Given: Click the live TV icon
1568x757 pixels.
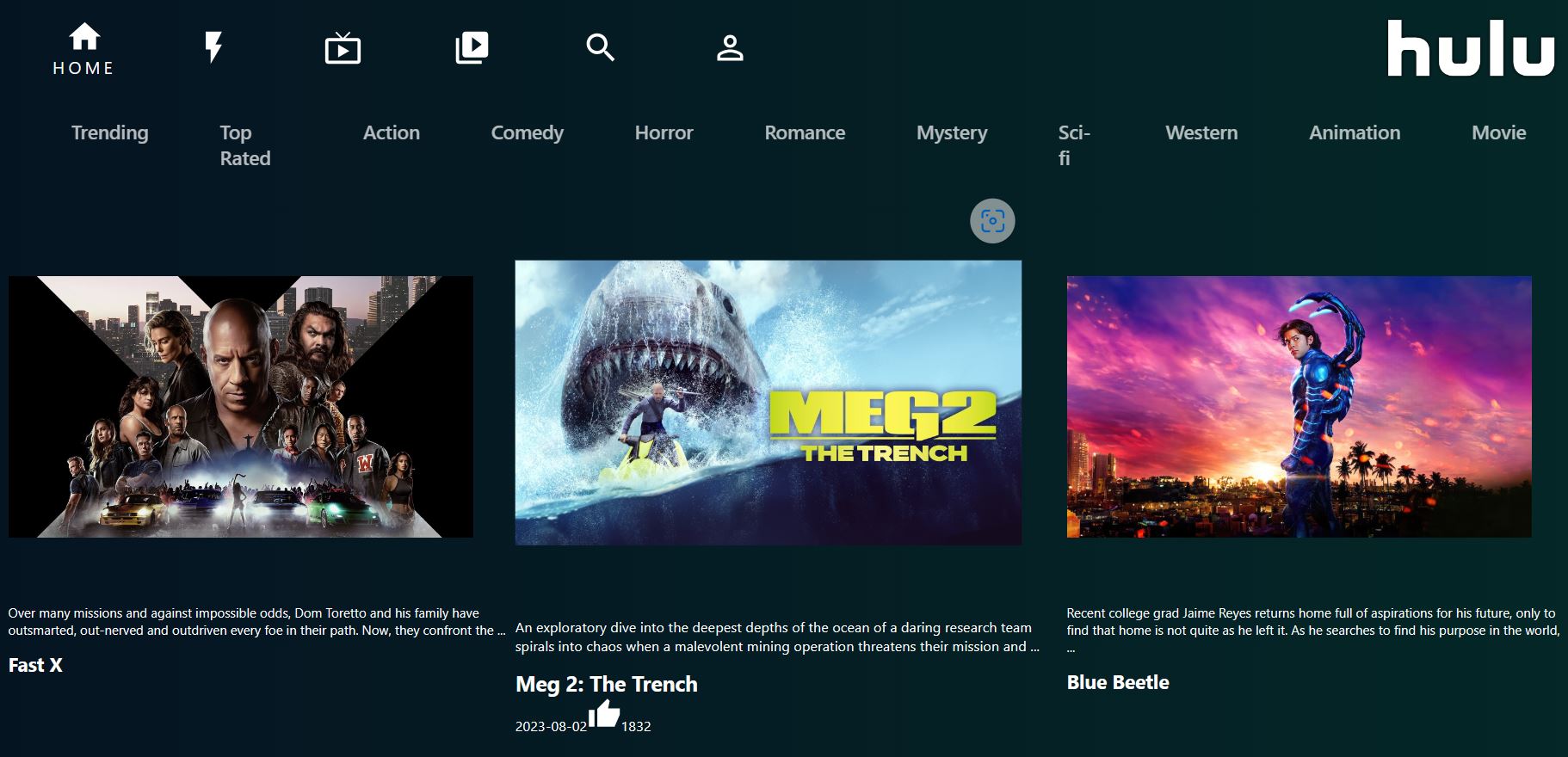Looking at the screenshot, I should pyautogui.click(x=343, y=48).
